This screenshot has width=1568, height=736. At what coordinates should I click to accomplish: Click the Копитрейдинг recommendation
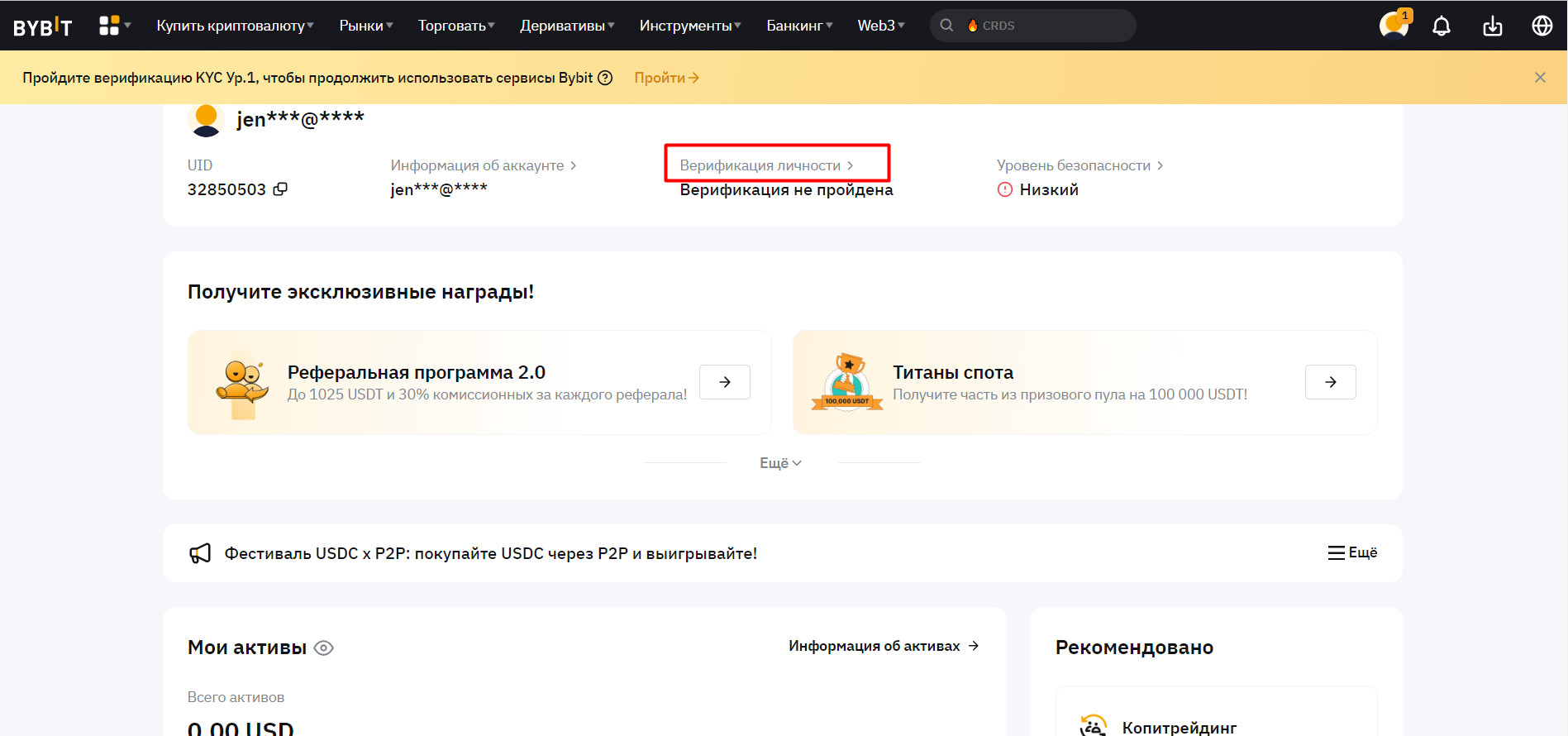pyautogui.click(x=1180, y=728)
